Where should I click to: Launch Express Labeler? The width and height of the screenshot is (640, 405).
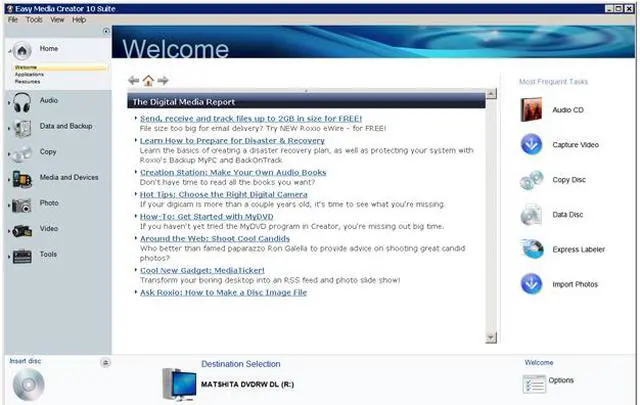(531, 249)
